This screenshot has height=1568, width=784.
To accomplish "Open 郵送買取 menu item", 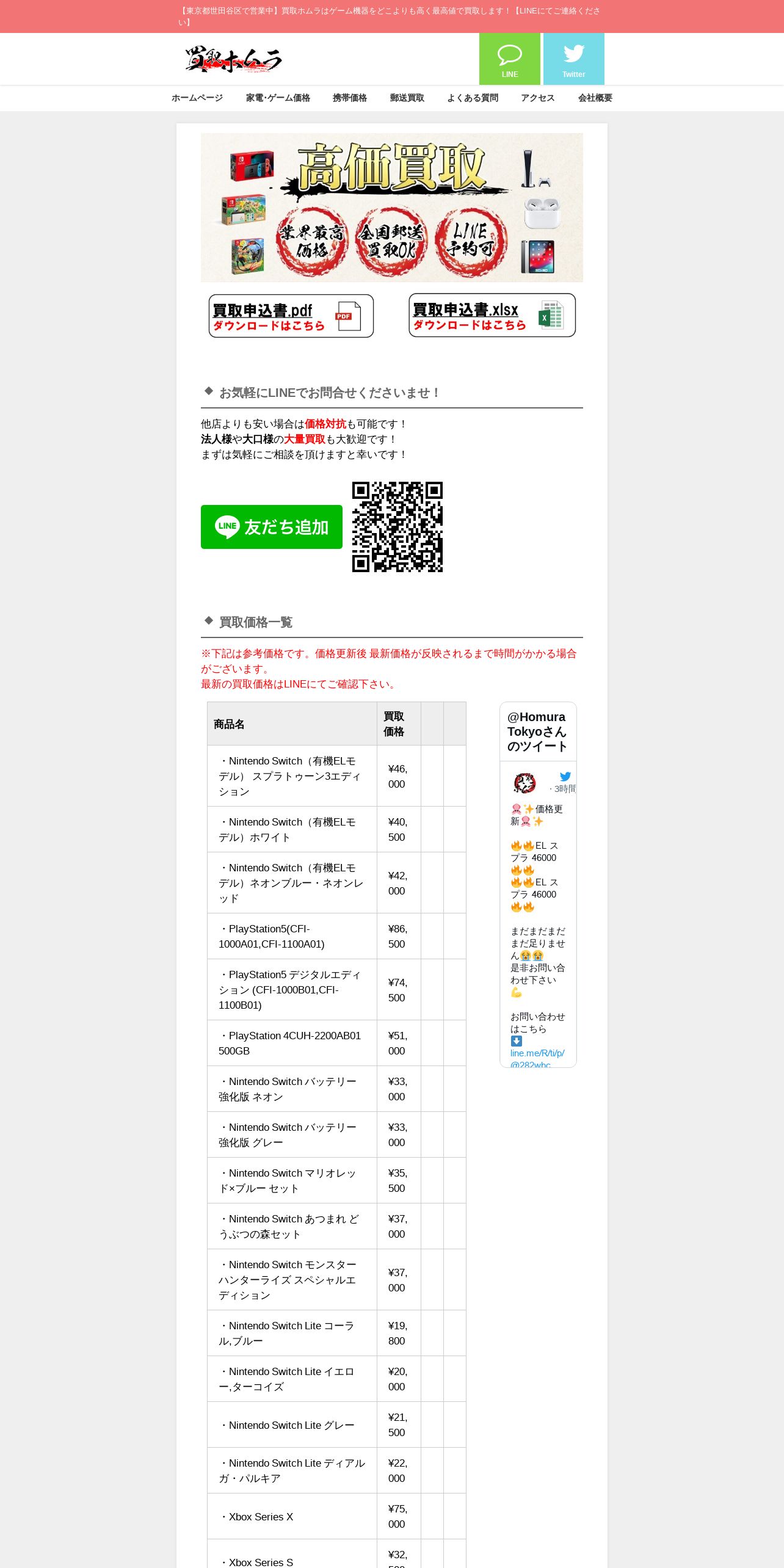I will (407, 98).
